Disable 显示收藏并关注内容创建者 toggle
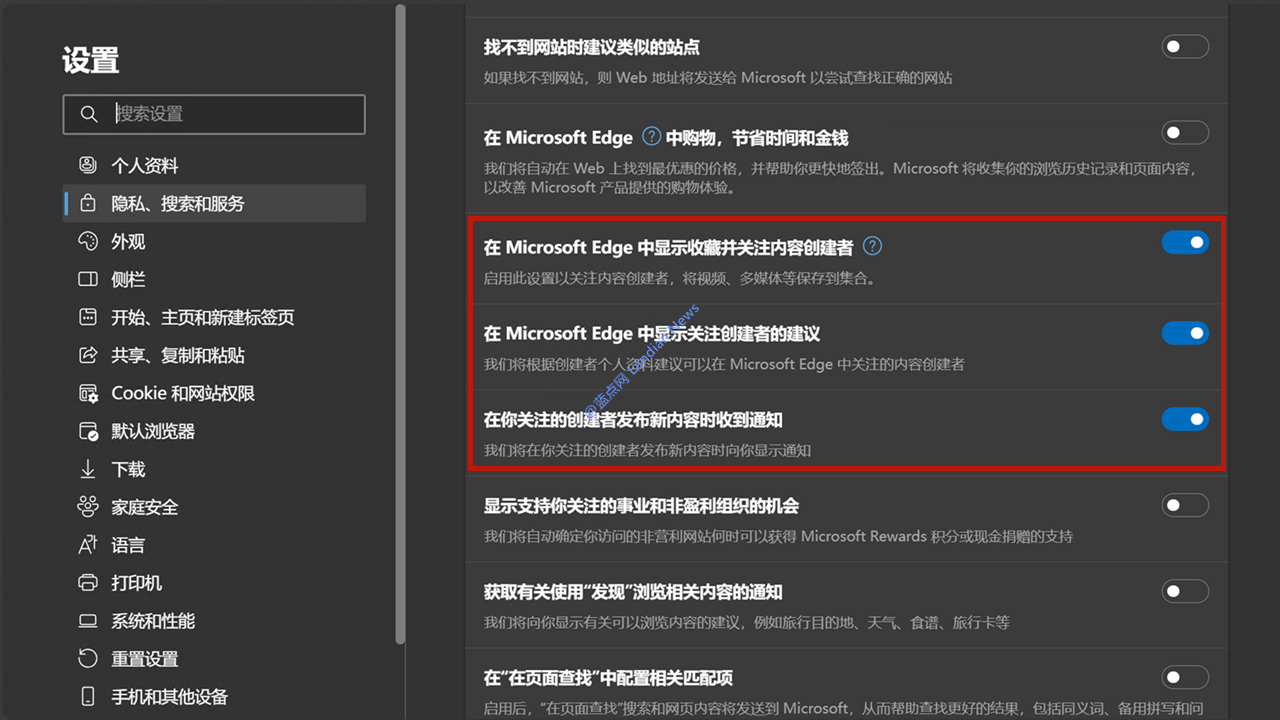Viewport: 1280px width, 720px height. coord(1185,243)
